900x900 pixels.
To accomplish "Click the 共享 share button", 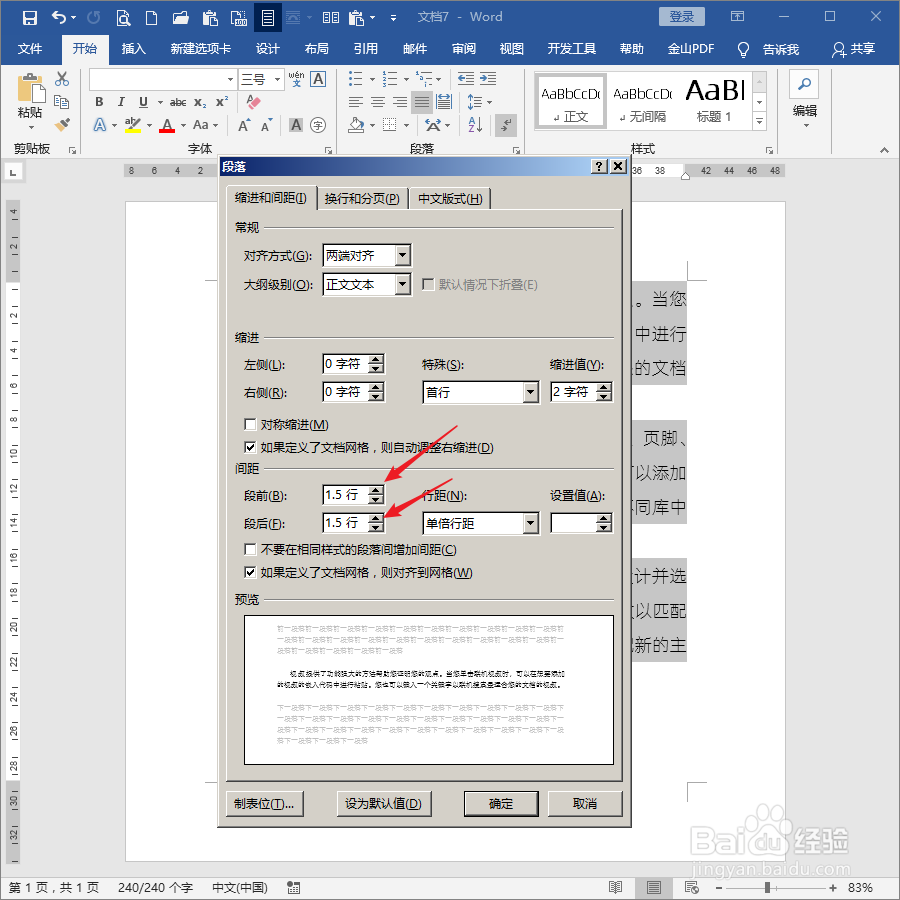I will click(x=854, y=49).
